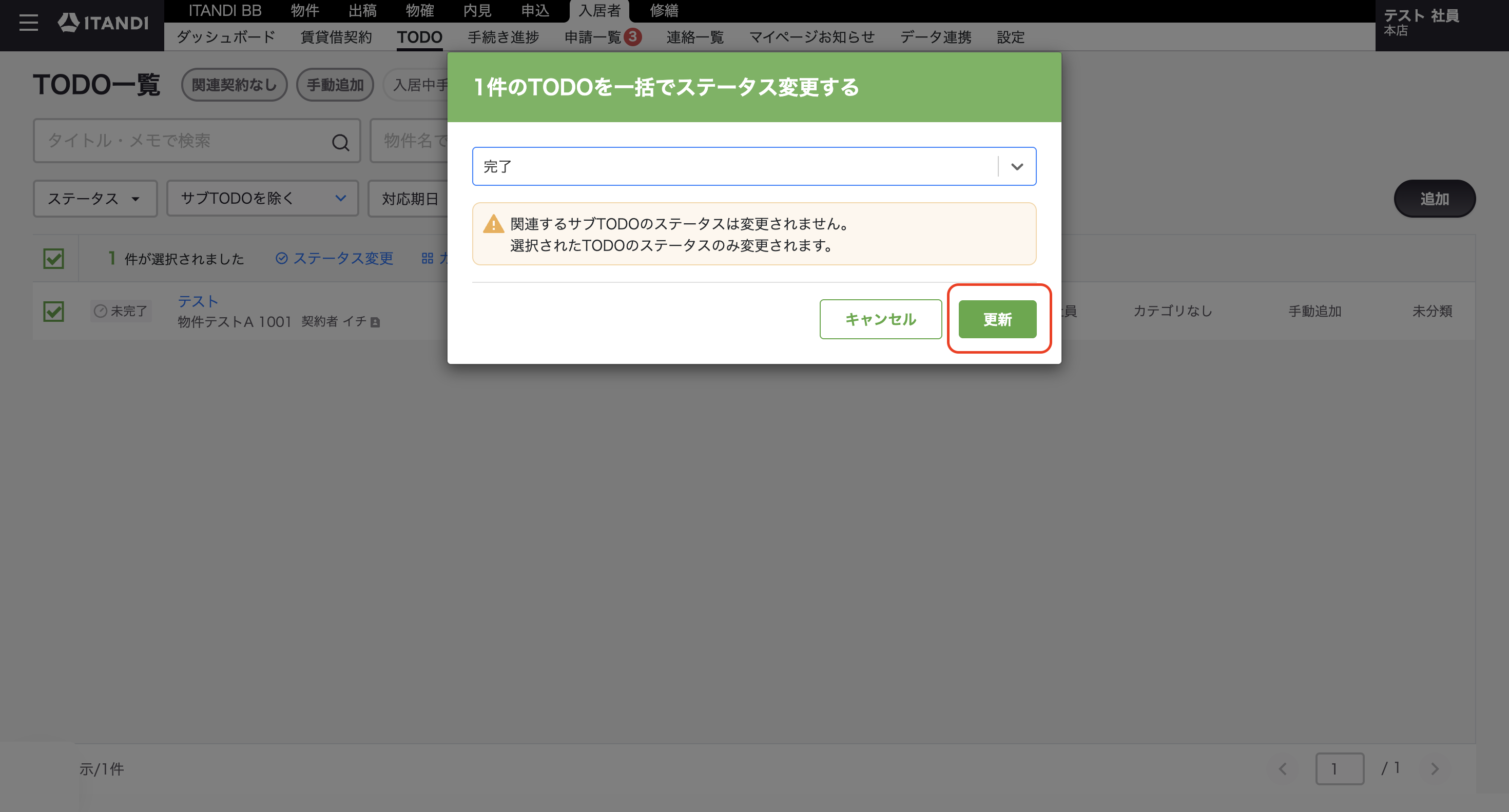
Task: Click the 更新 button
Action: (x=997, y=319)
